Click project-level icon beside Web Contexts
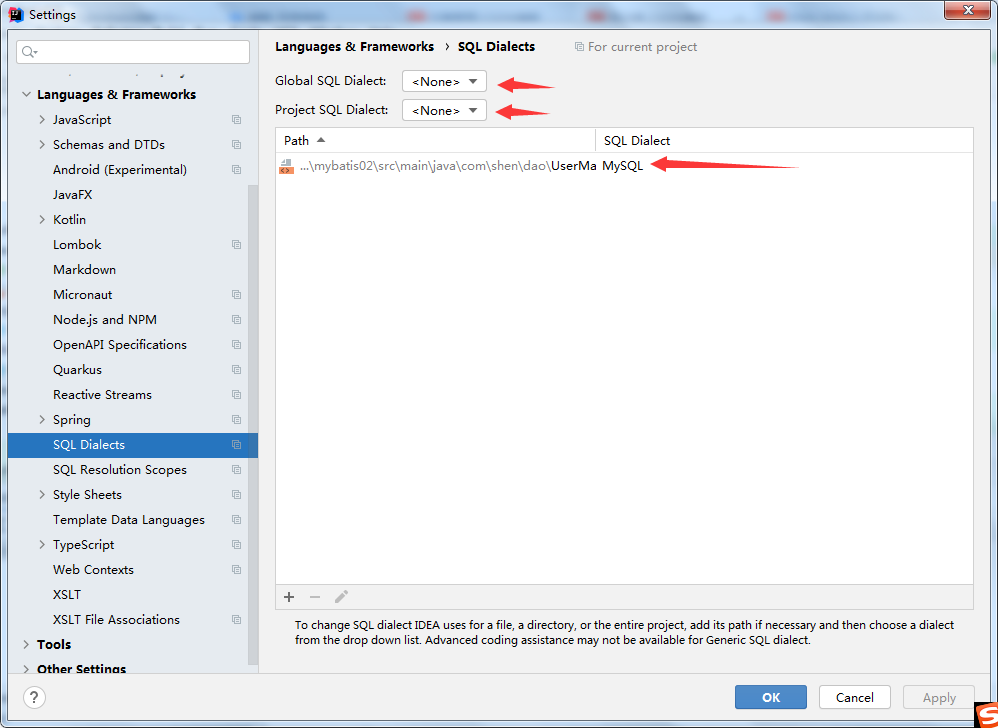The image size is (998, 728). pyautogui.click(x=237, y=570)
